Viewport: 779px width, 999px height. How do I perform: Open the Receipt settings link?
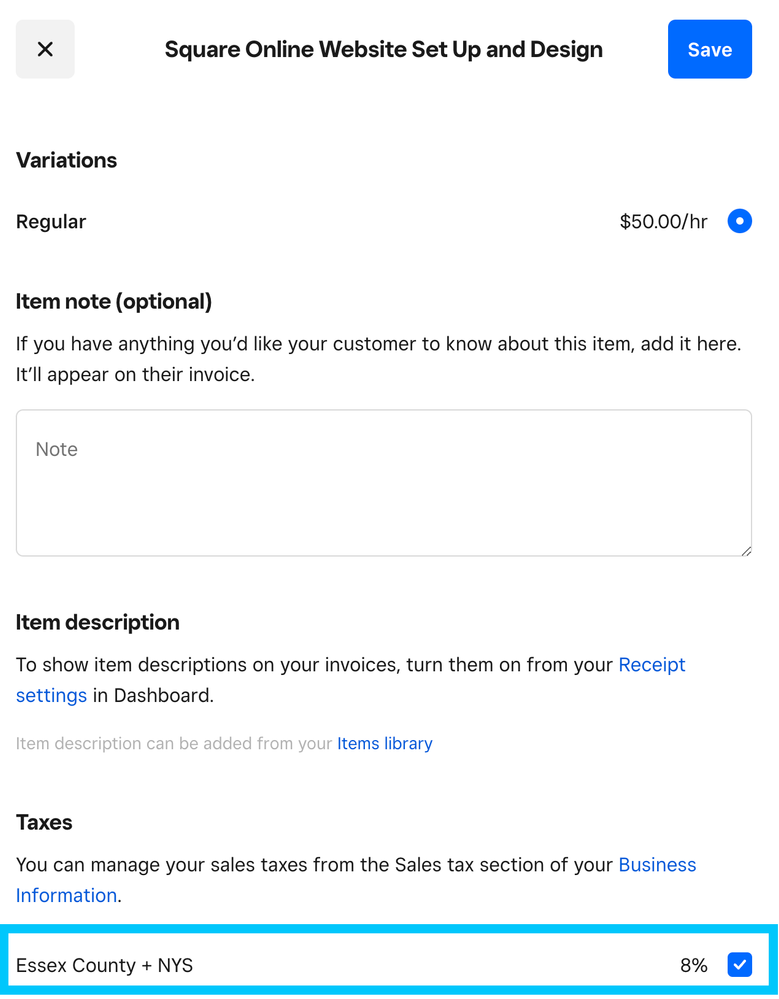(651, 665)
